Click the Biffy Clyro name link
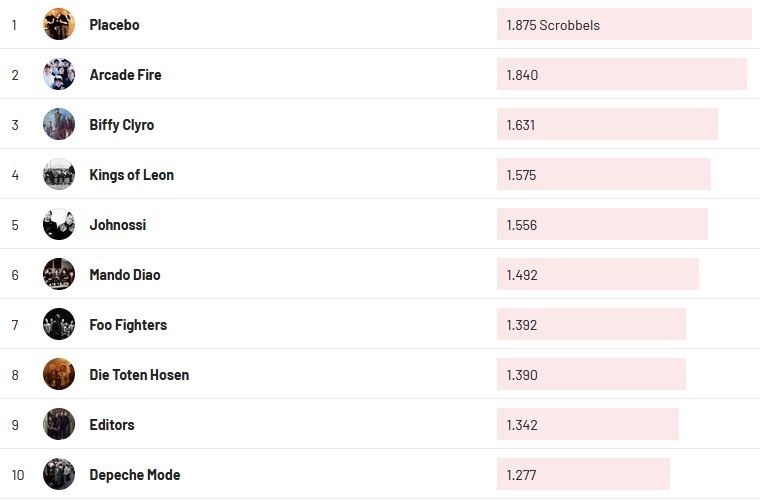This screenshot has height=500, width=760. (122, 125)
